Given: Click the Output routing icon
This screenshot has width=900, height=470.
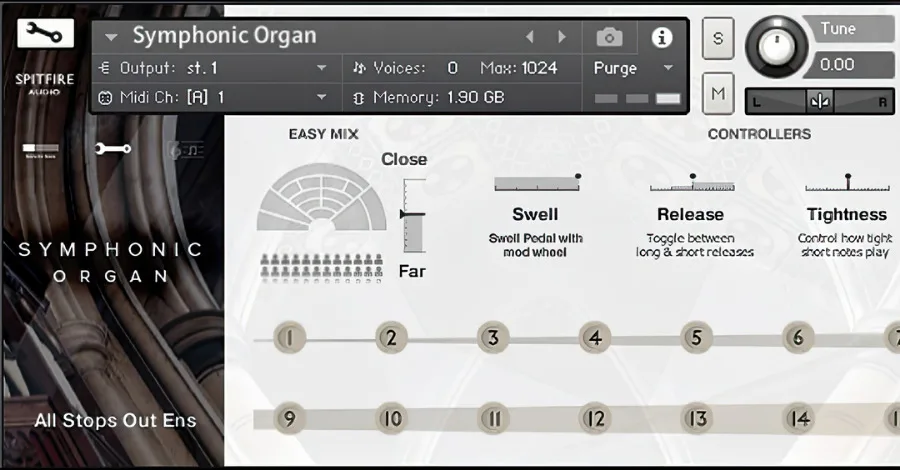Looking at the screenshot, I should [x=104, y=68].
